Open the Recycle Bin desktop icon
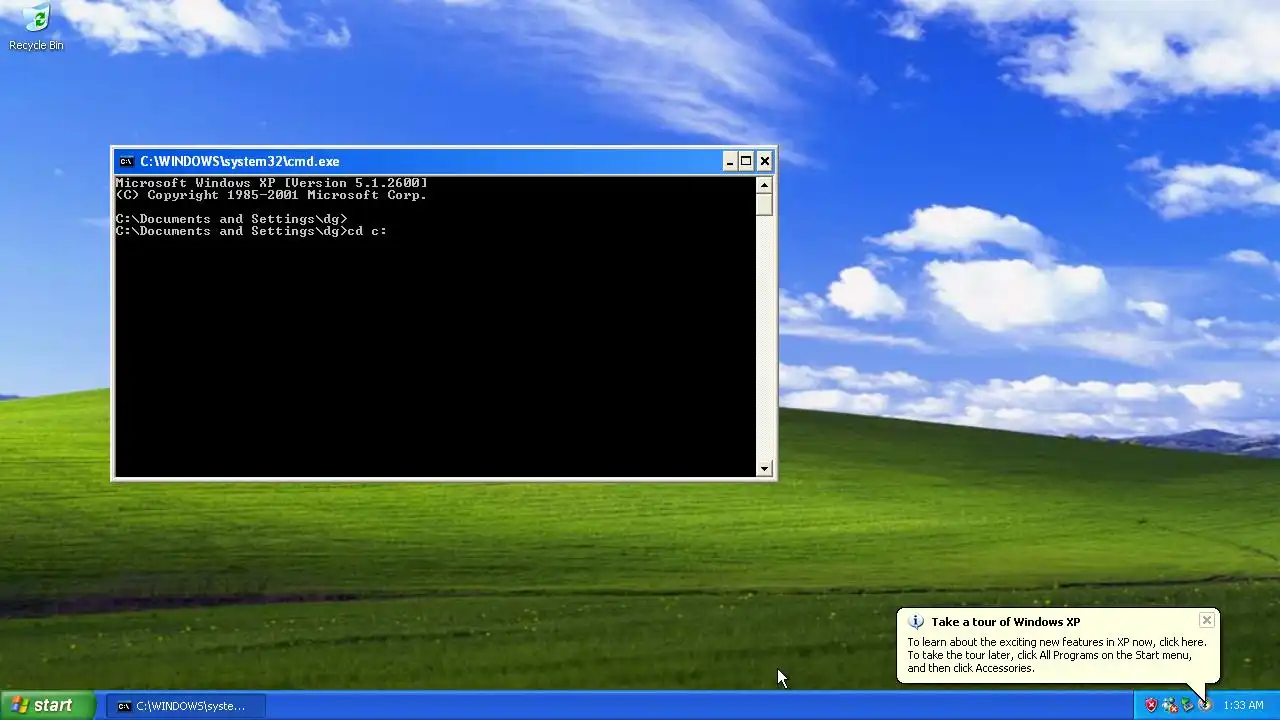Viewport: 1280px width, 720px height. (x=36, y=27)
